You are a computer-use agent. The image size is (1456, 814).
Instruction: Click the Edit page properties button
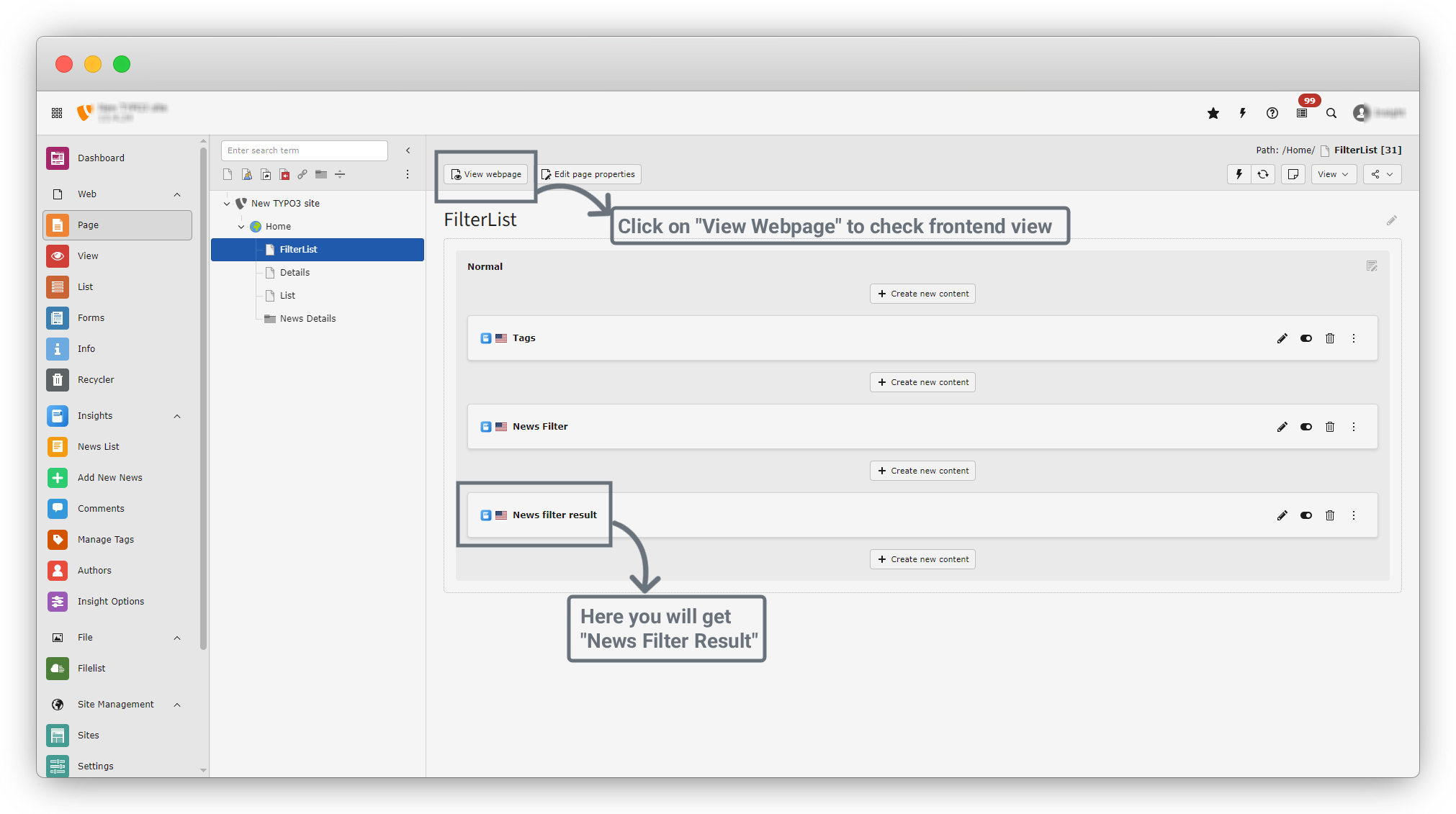(588, 174)
